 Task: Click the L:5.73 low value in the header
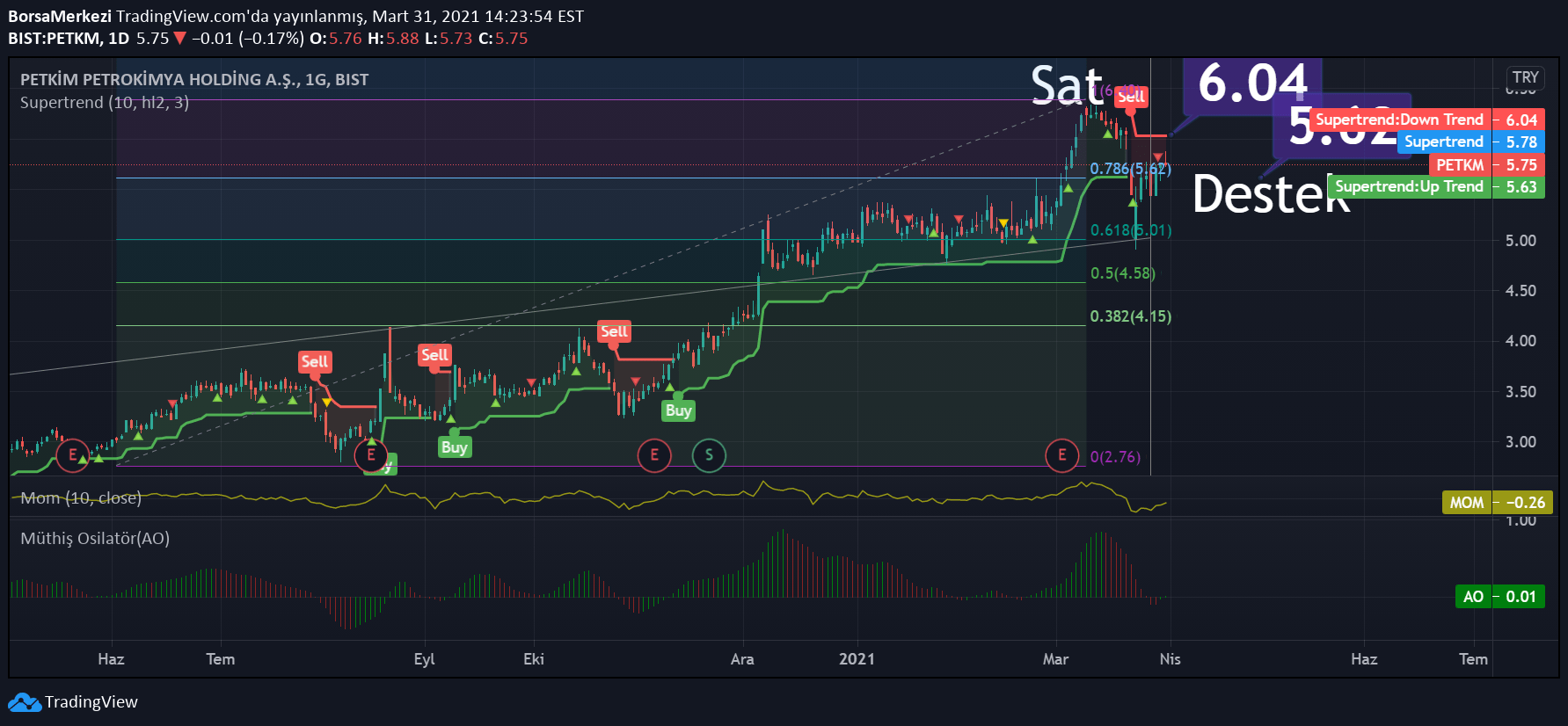449,39
